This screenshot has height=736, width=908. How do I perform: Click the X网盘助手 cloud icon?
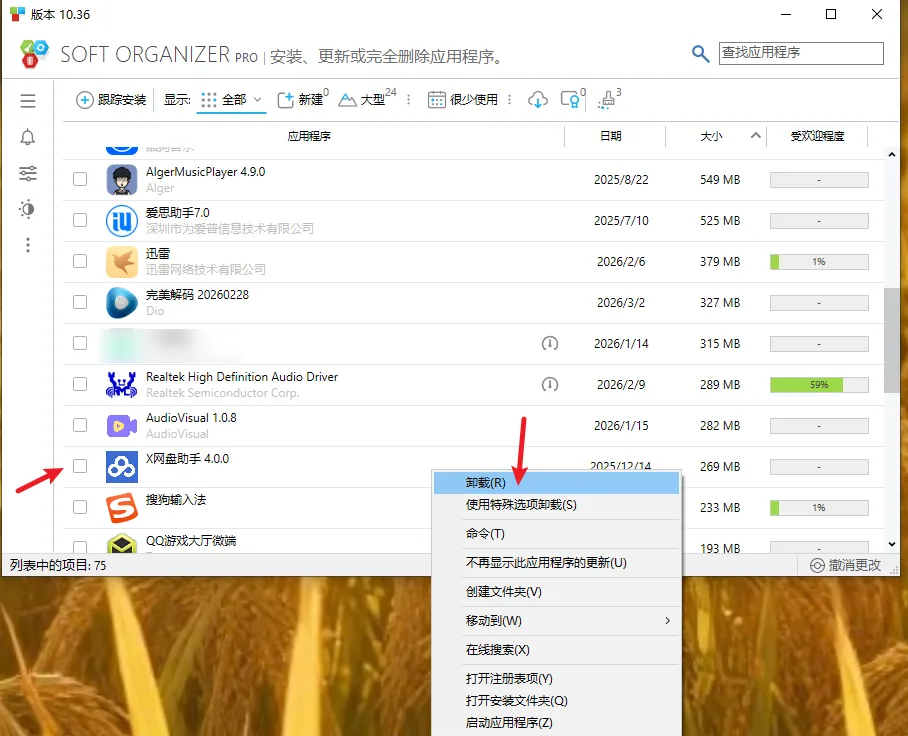122,467
